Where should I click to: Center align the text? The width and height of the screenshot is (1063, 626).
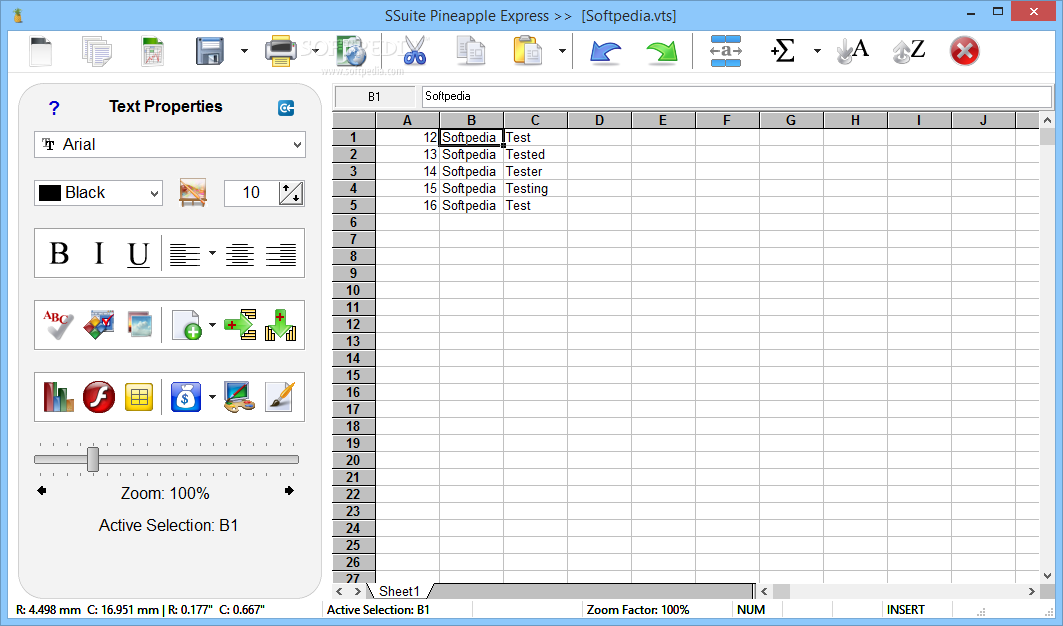(240, 254)
